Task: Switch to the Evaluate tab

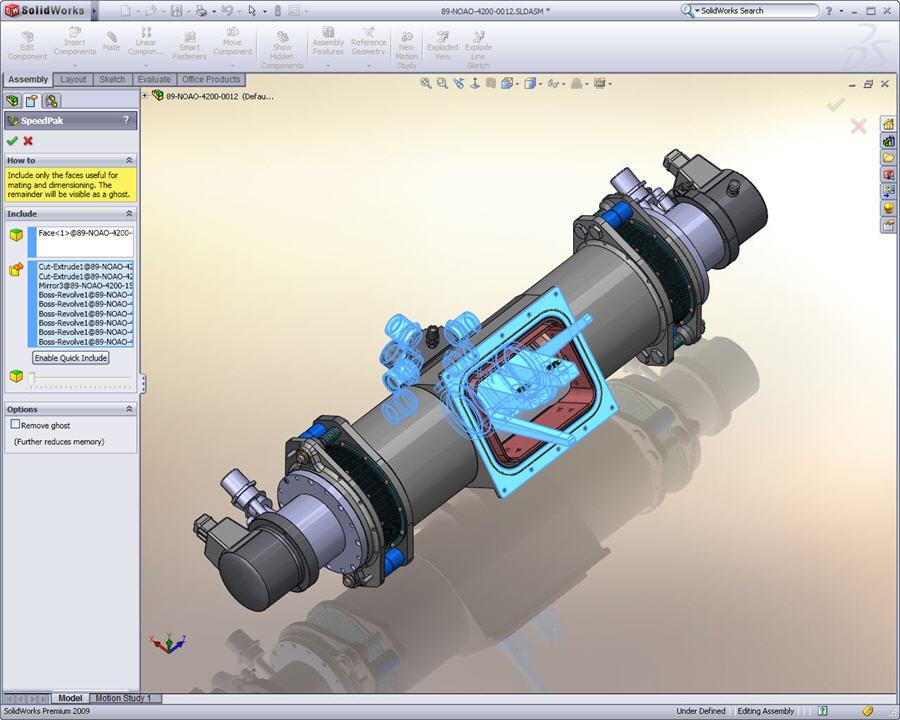Action: [x=154, y=80]
